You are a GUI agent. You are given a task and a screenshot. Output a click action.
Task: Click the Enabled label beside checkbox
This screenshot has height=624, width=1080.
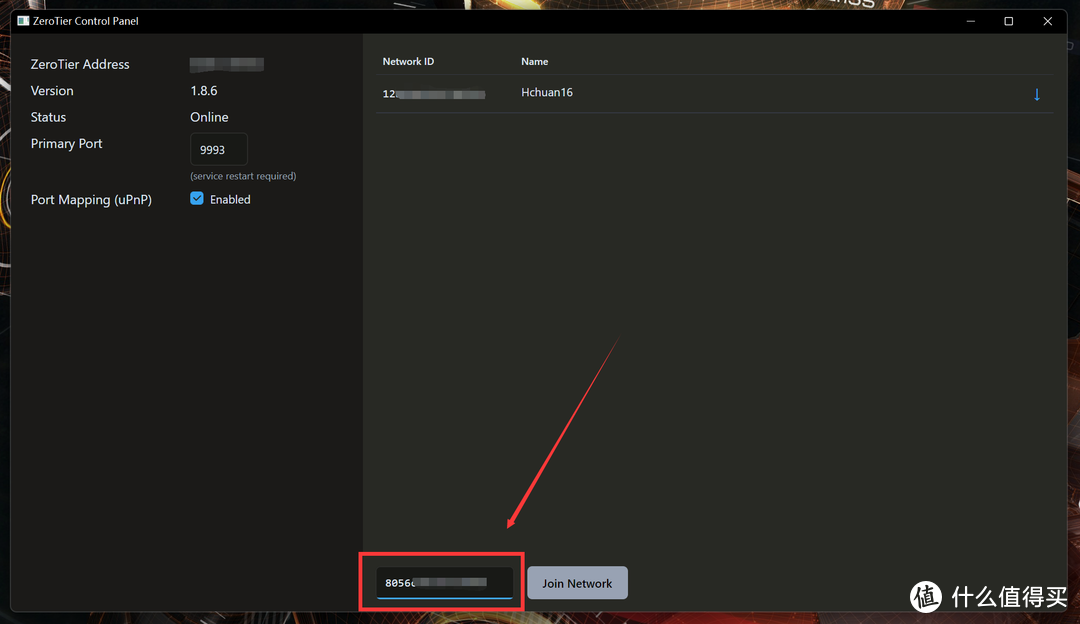[x=230, y=200]
